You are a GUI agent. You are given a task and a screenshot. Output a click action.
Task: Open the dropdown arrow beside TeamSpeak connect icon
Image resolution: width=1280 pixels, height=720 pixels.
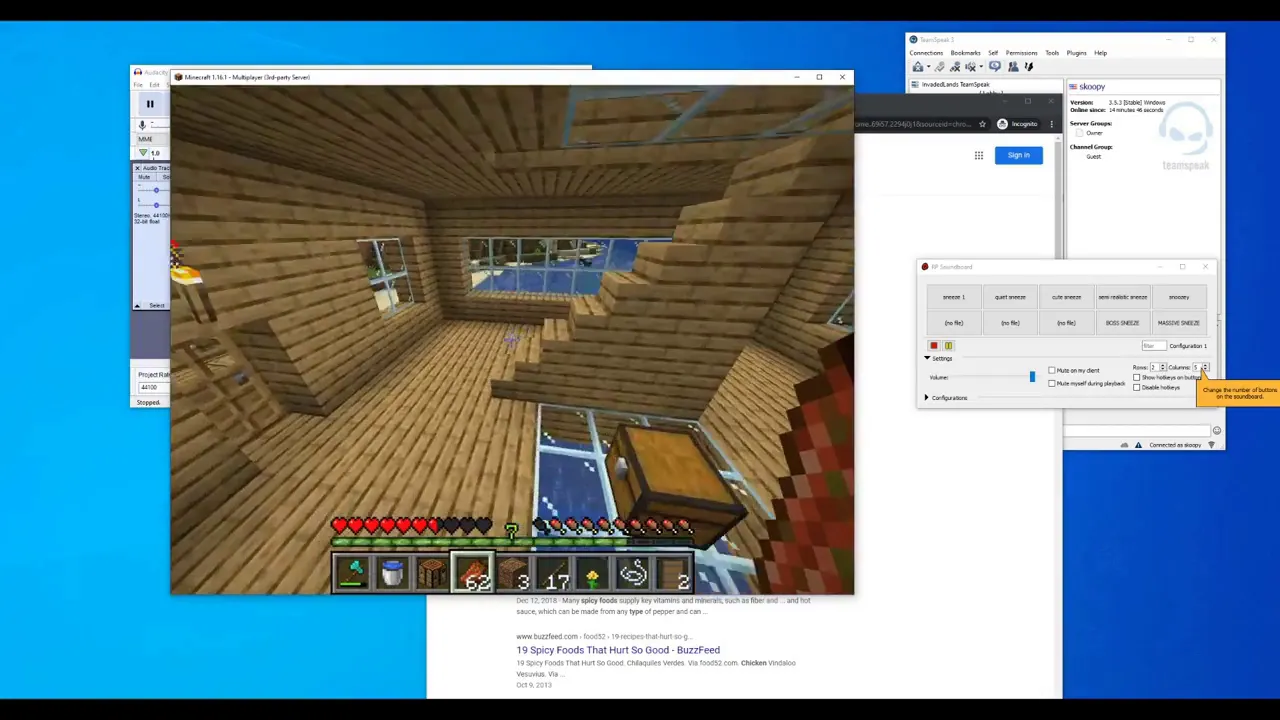click(x=929, y=67)
